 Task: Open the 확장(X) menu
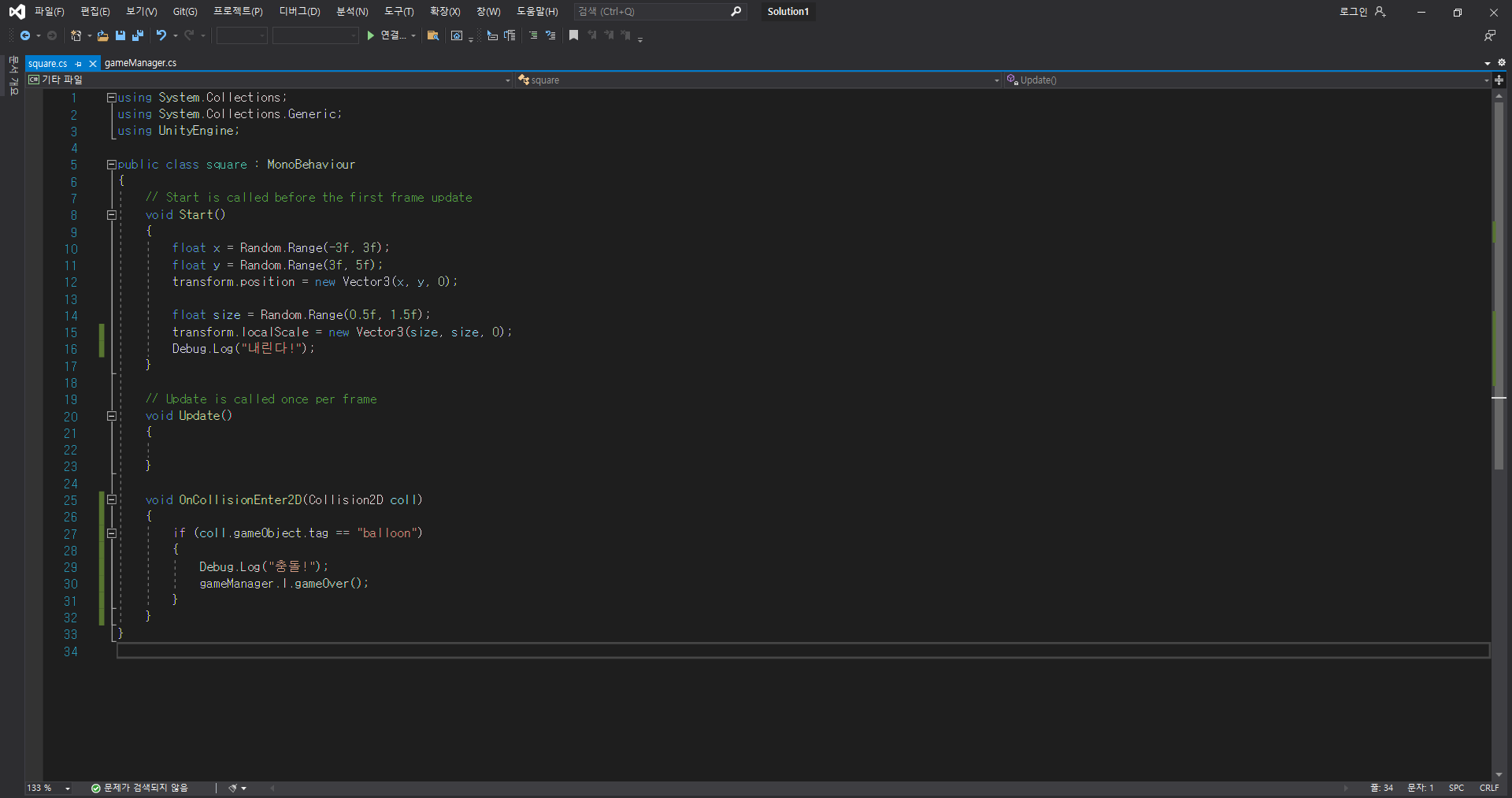(x=445, y=11)
